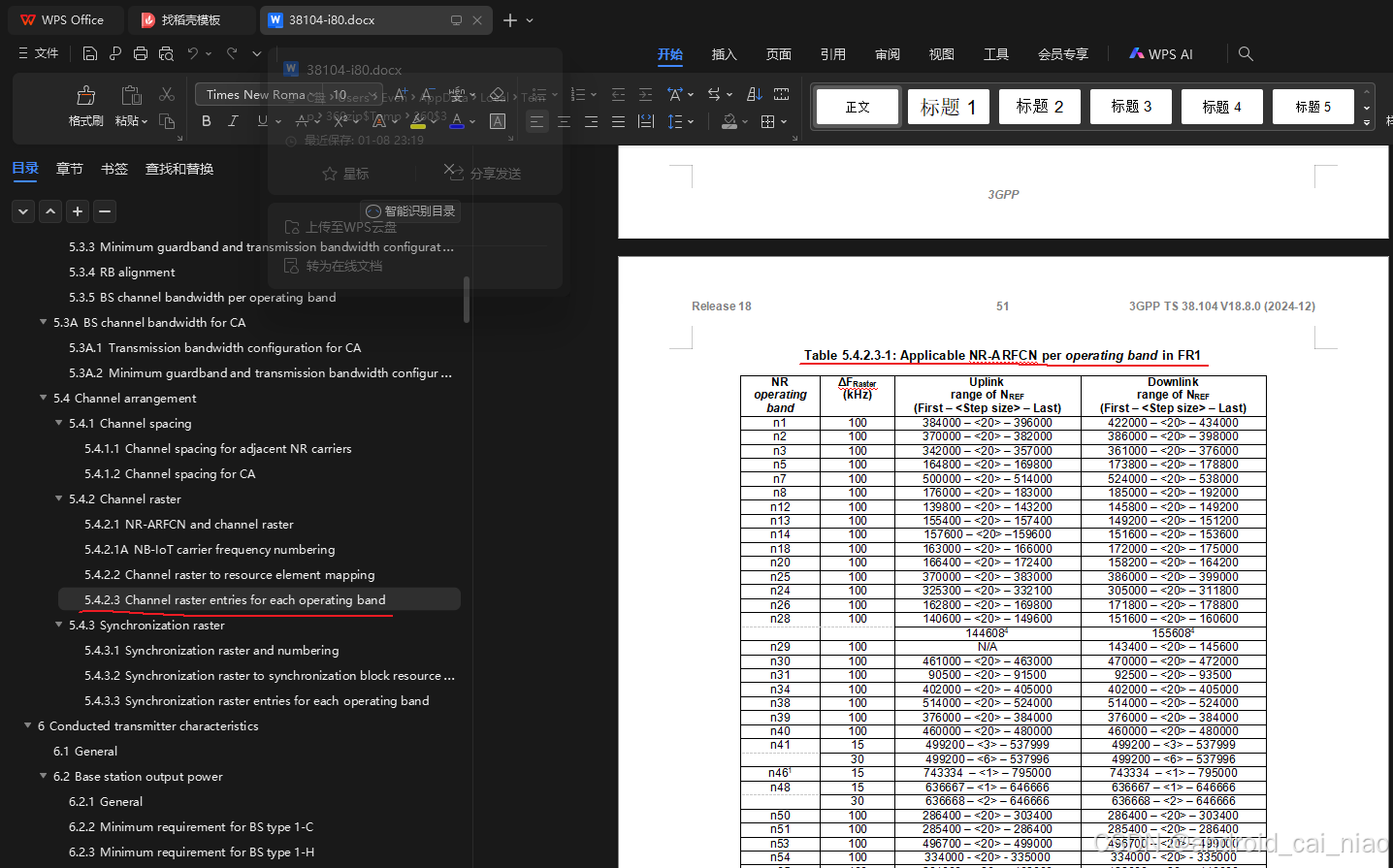1393x868 pixels.
Task: Set paragraph alignment to right
Action: point(591,121)
